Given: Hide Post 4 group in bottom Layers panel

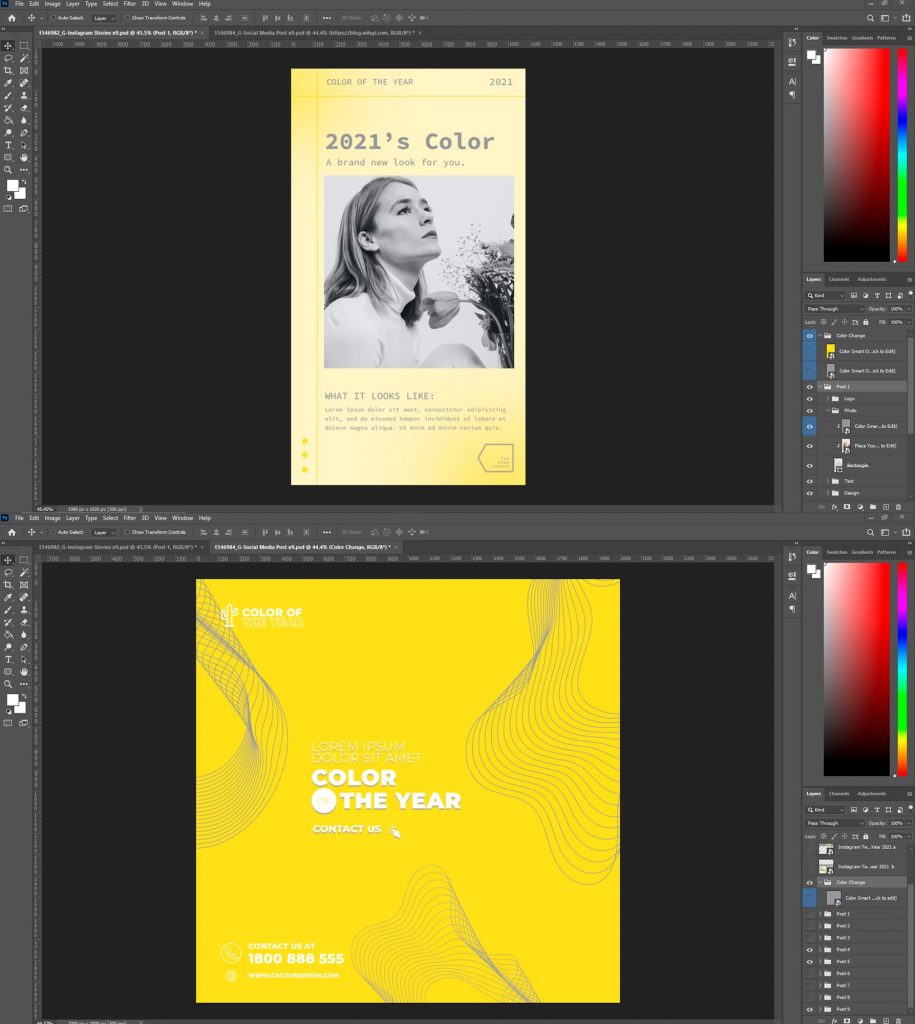Looking at the screenshot, I should tap(810, 950).
